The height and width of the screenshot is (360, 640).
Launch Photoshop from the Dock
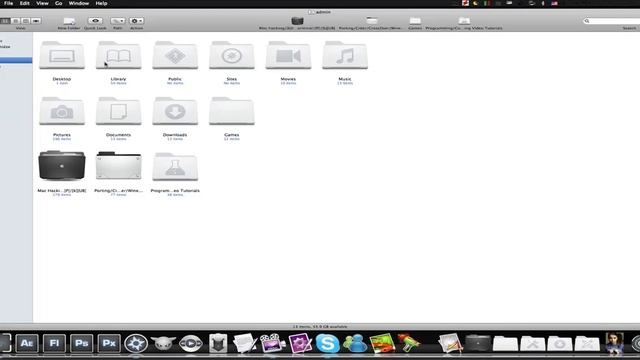pyautogui.click(x=82, y=343)
